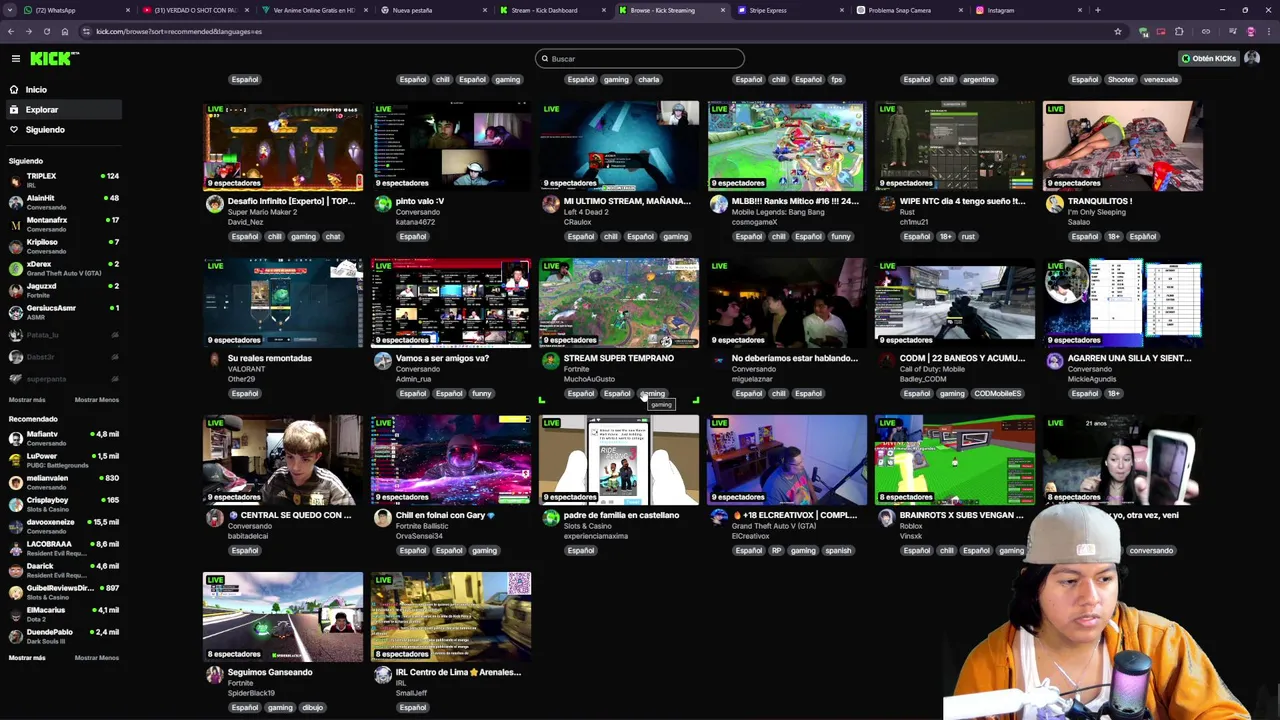1280x720 pixels.
Task: Click David_Nez streamer avatar
Action: click(215, 204)
